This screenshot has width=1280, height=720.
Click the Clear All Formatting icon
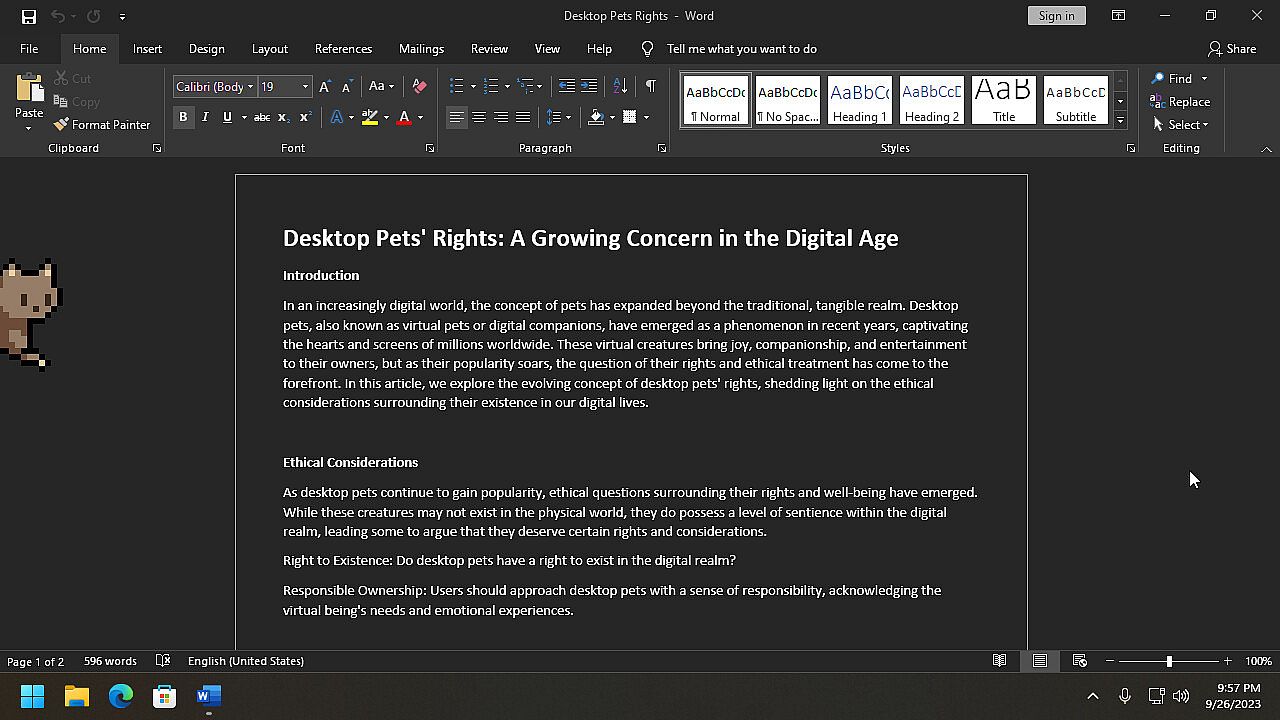pyautogui.click(x=419, y=86)
